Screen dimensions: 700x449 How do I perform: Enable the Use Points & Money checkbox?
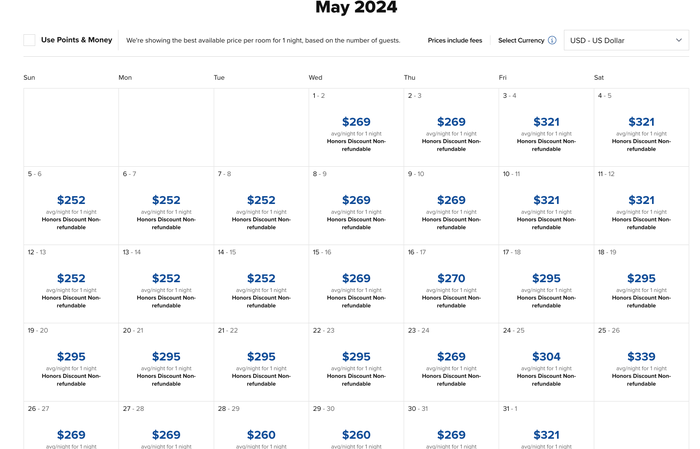(x=29, y=40)
